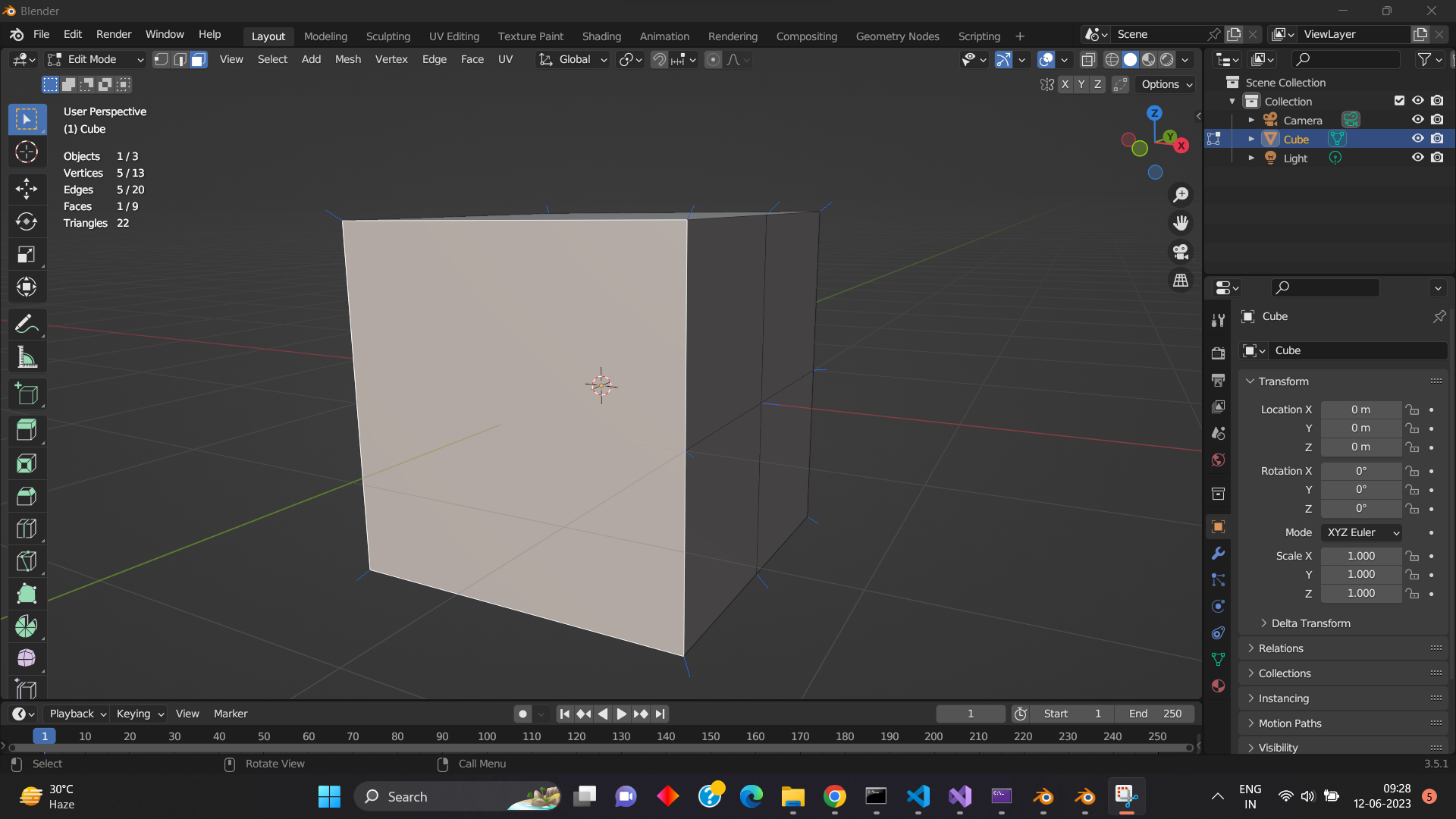The image size is (1456, 819).
Task: Select the Cursor tool in toolbar
Action: [27, 152]
